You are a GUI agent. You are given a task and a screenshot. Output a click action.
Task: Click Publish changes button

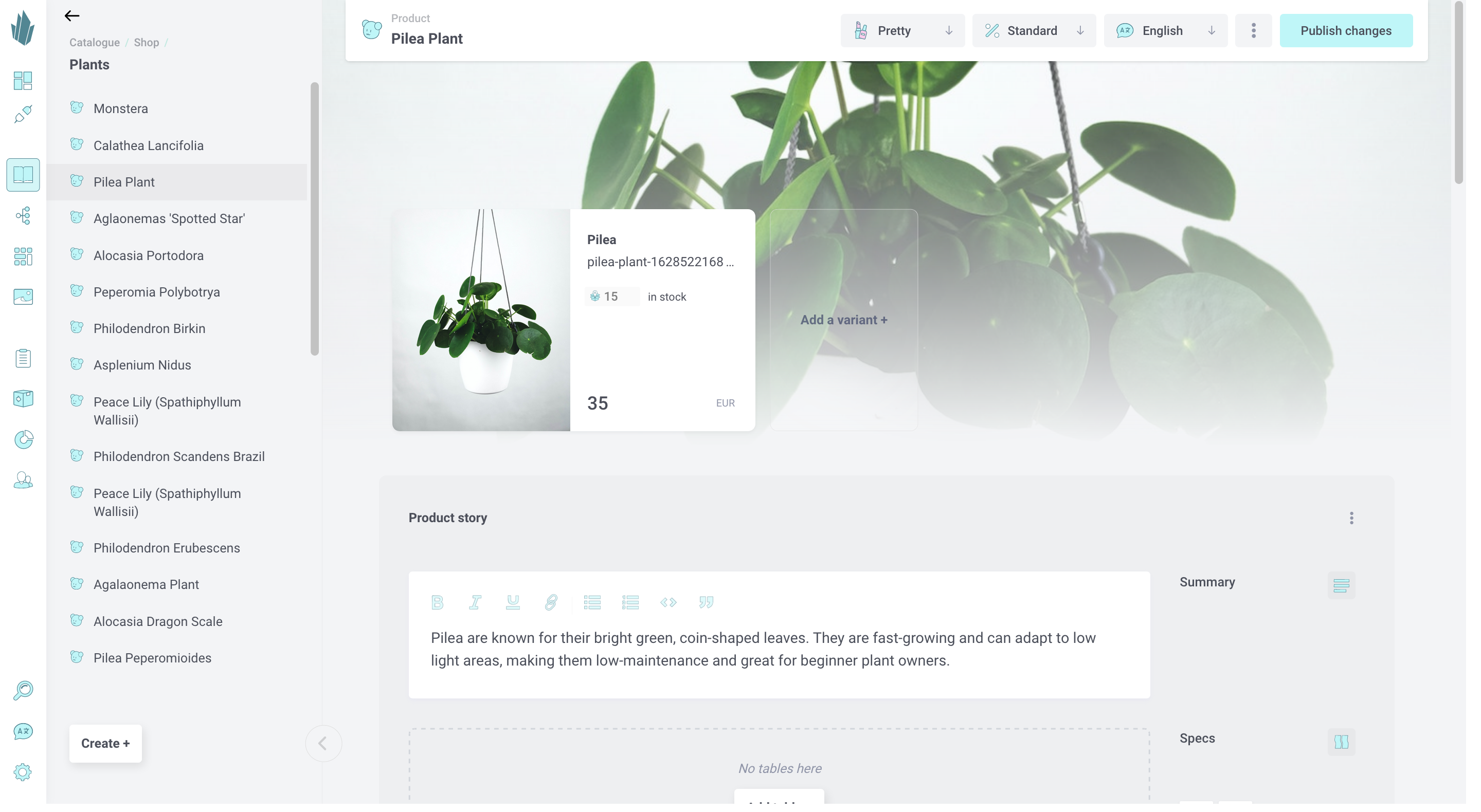pos(1346,30)
